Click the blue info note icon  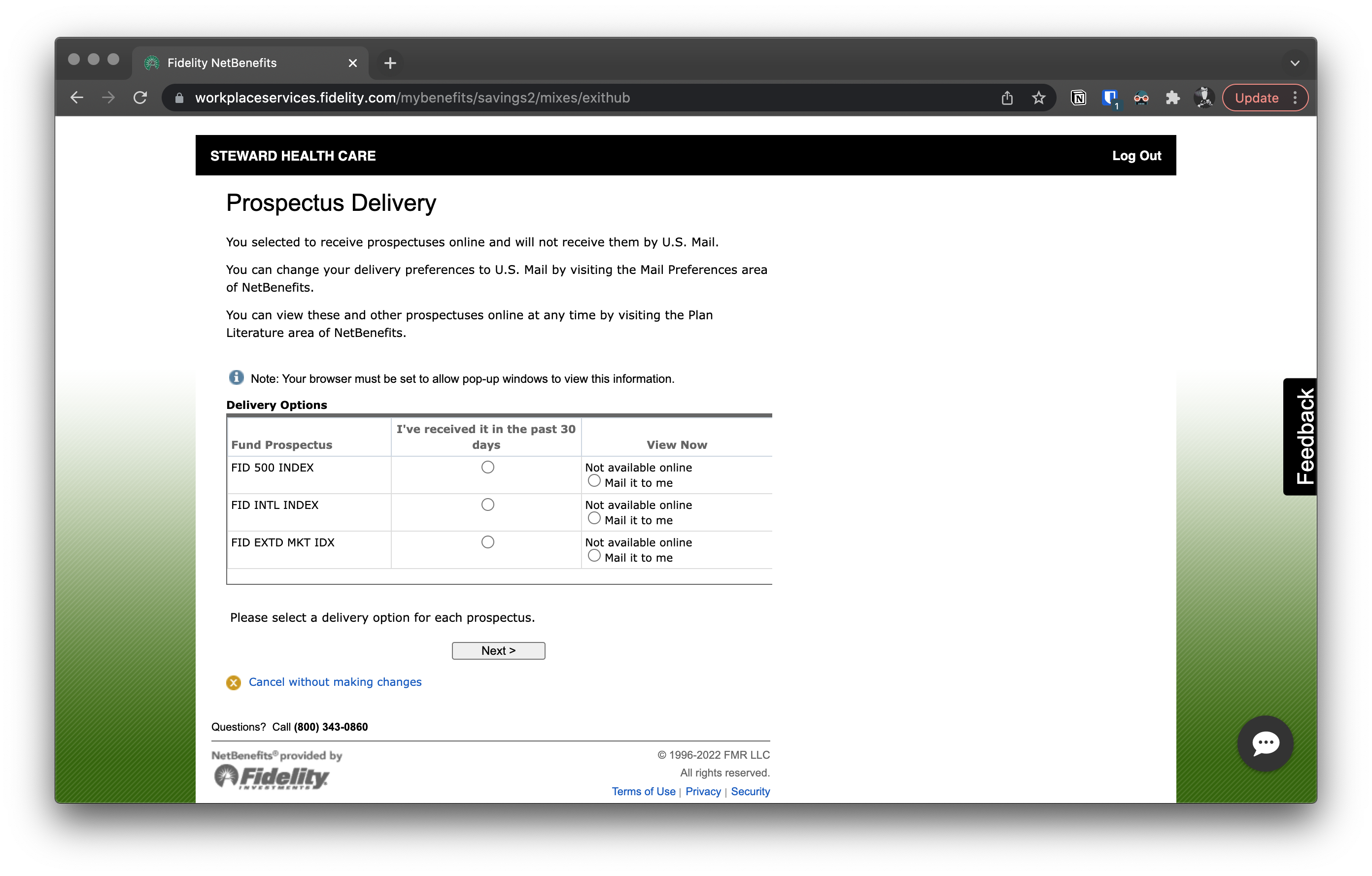236,377
